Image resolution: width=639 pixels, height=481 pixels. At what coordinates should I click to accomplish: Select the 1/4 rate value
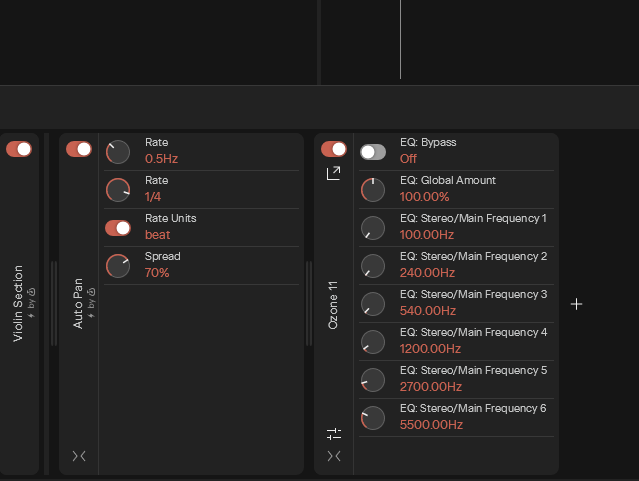(153, 196)
